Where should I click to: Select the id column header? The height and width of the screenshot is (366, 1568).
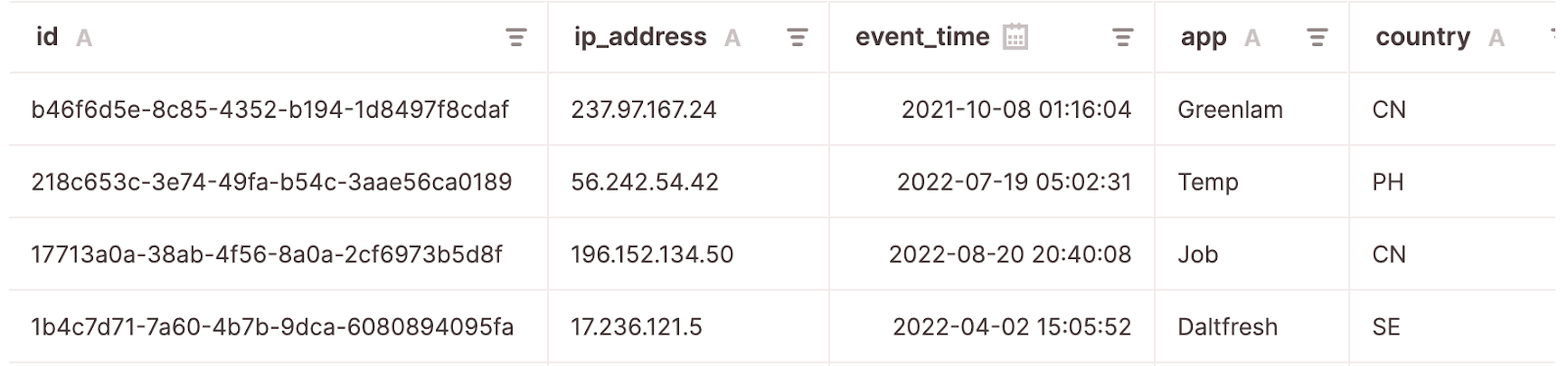278,37
